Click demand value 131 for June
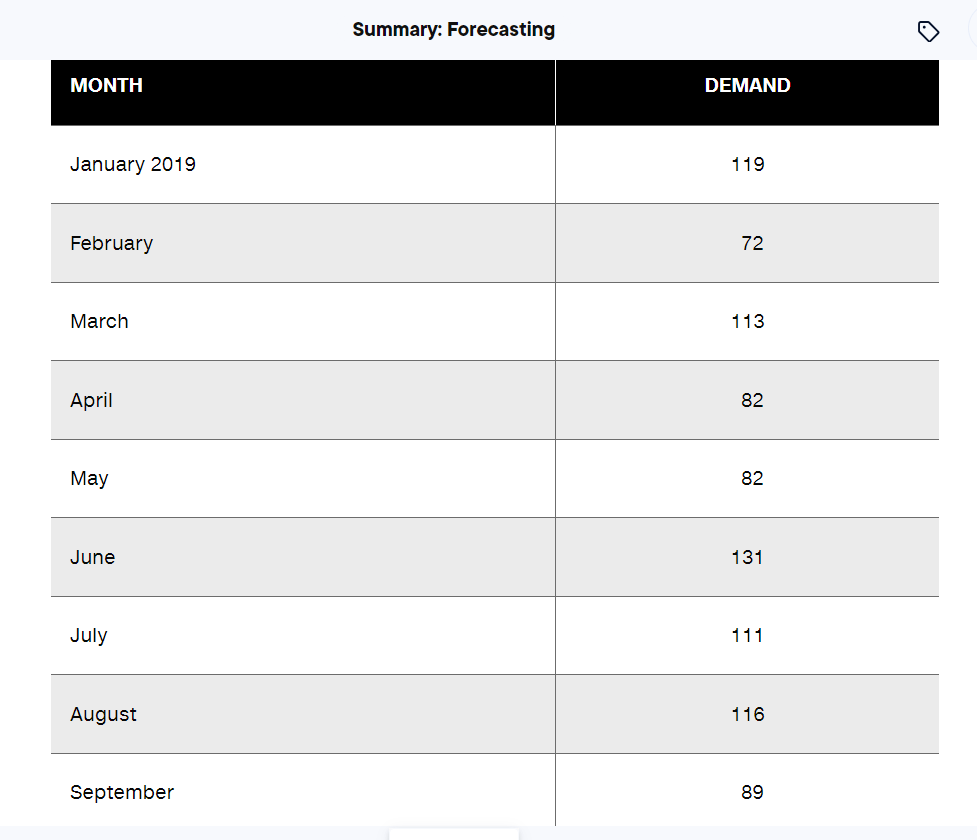Viewport: 977px width, 840px height. pos(747,557)
